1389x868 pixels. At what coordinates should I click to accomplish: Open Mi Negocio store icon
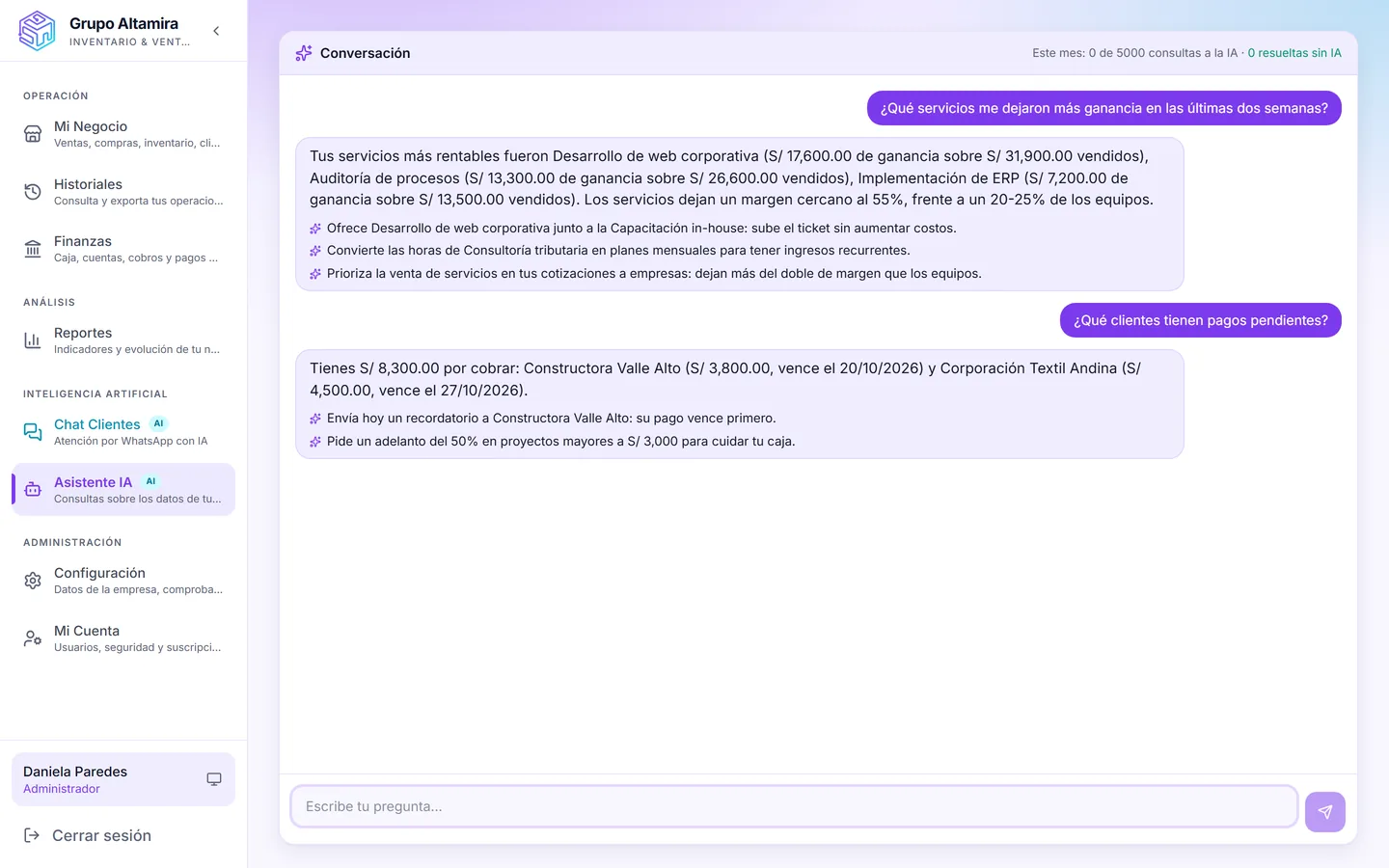coord(33,134)
